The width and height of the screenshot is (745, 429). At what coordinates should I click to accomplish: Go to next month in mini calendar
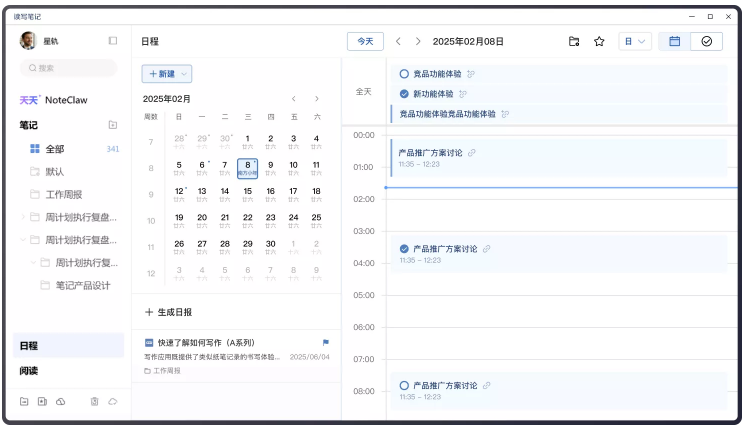pyautogui.click(x=316, y=99)
